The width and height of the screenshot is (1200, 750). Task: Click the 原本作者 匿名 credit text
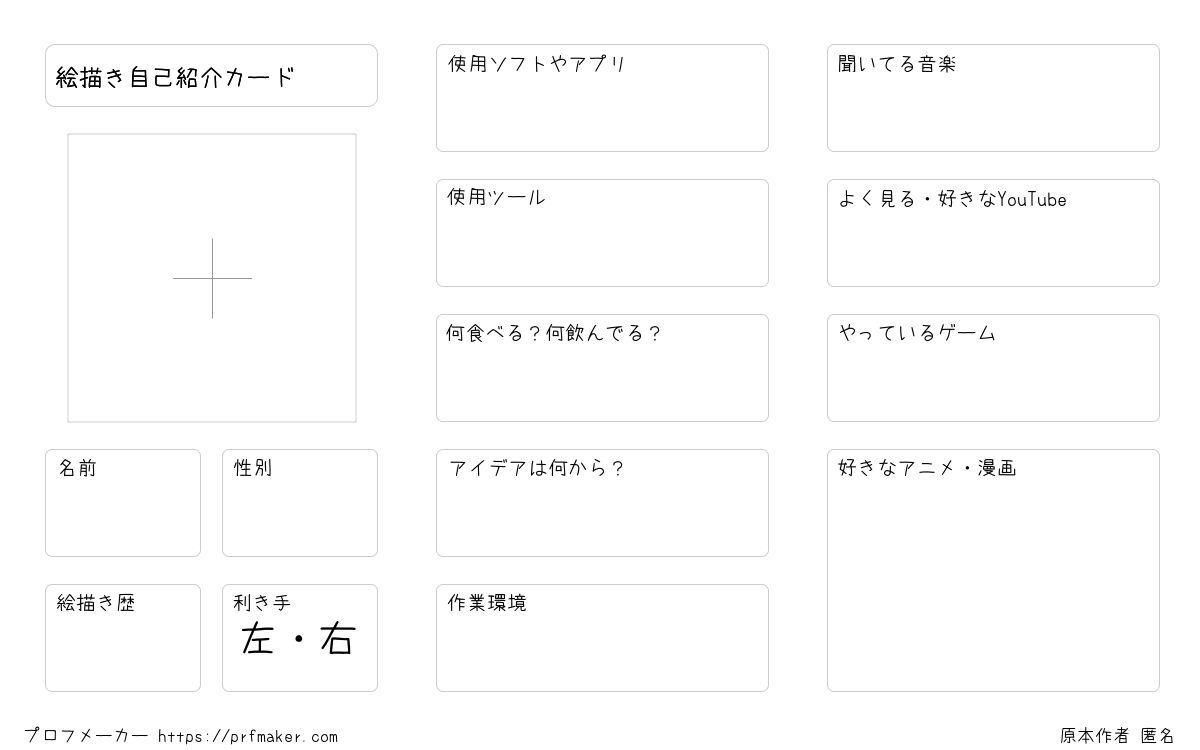point(1117,736)
